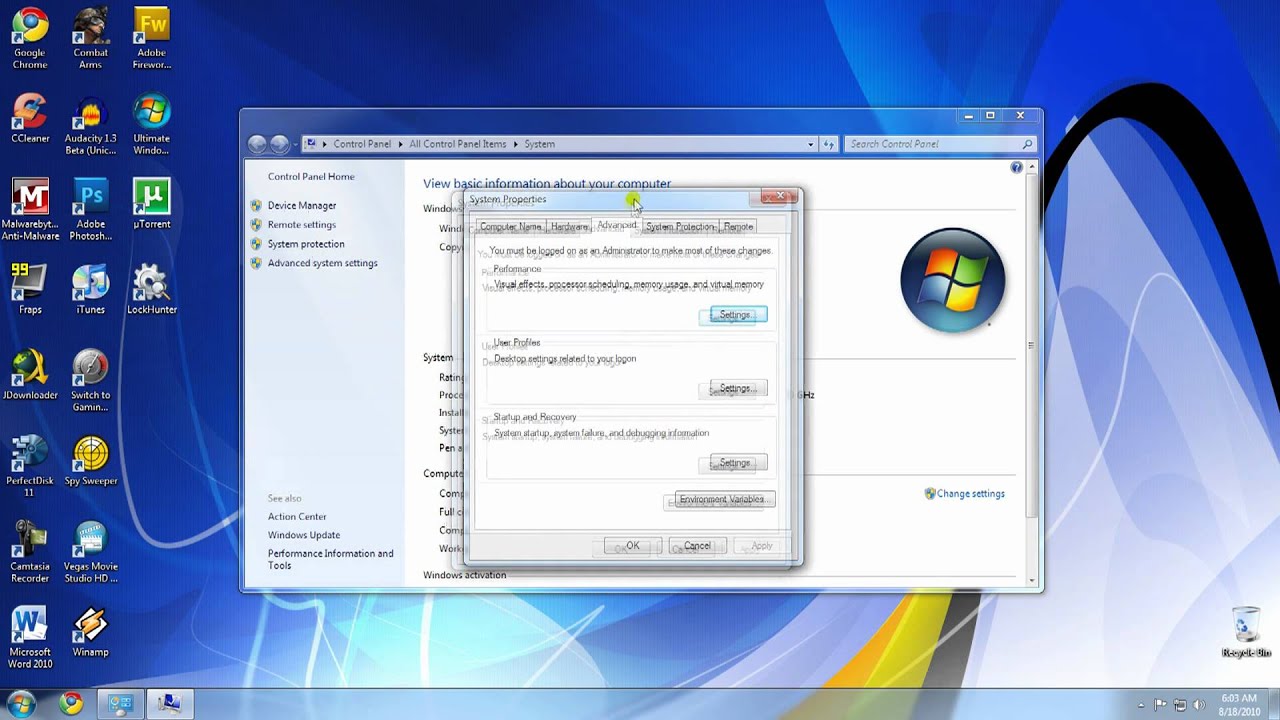Open the Remote tab
This screenshot has height=720, width=1280.
click(738, 227)
